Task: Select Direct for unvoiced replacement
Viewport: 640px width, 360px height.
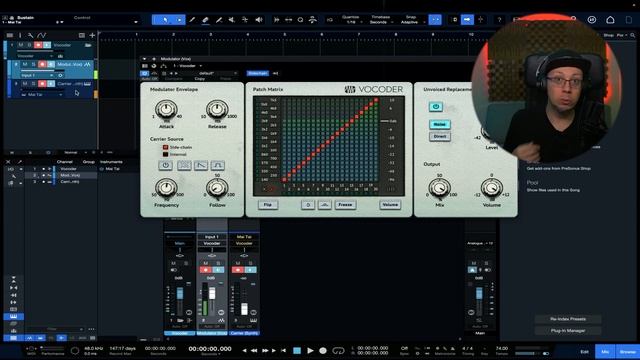Action: [x=440, y=136]
